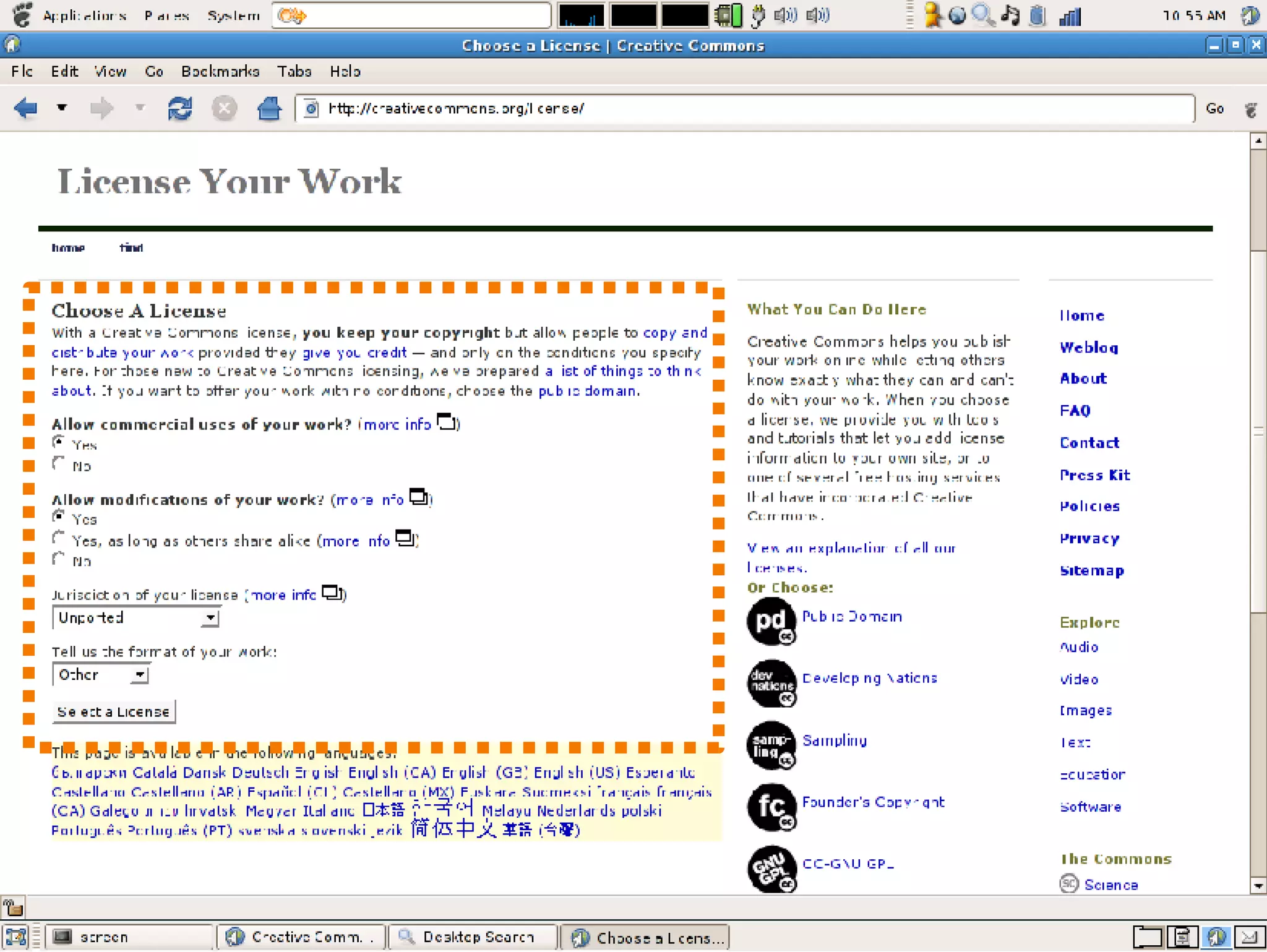Click the Sampling license icon
This screenshot has width=1267, height=952.
pos(771,745)
